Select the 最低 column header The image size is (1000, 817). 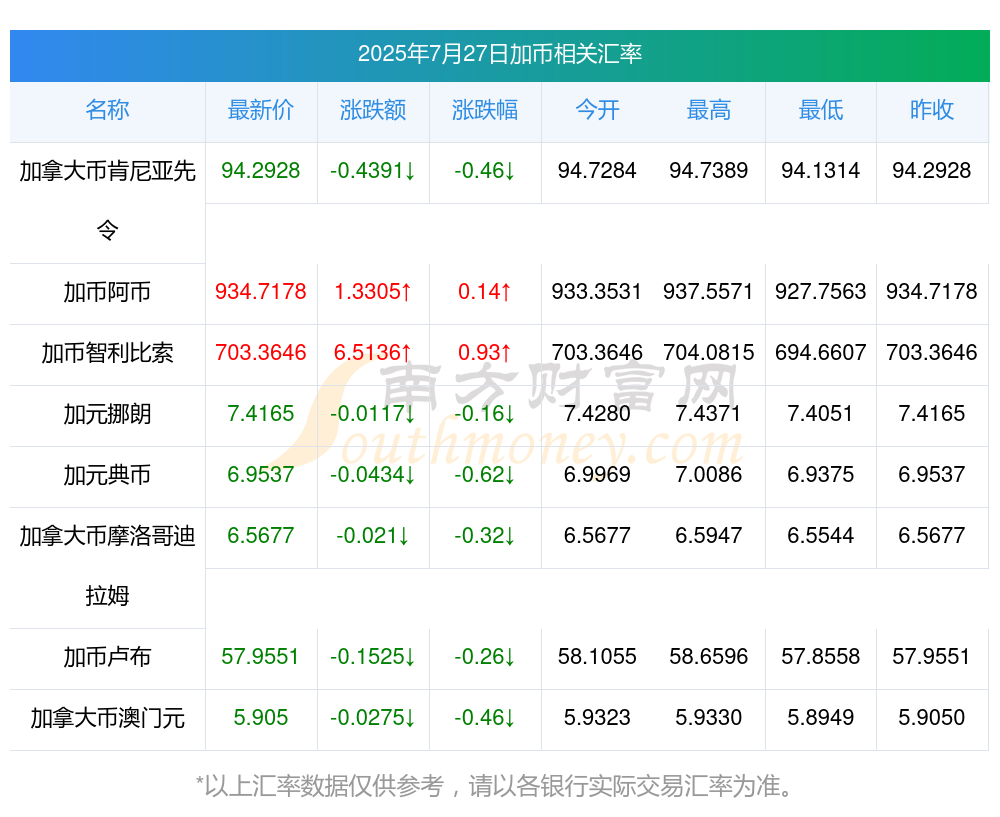coord(821,110)
